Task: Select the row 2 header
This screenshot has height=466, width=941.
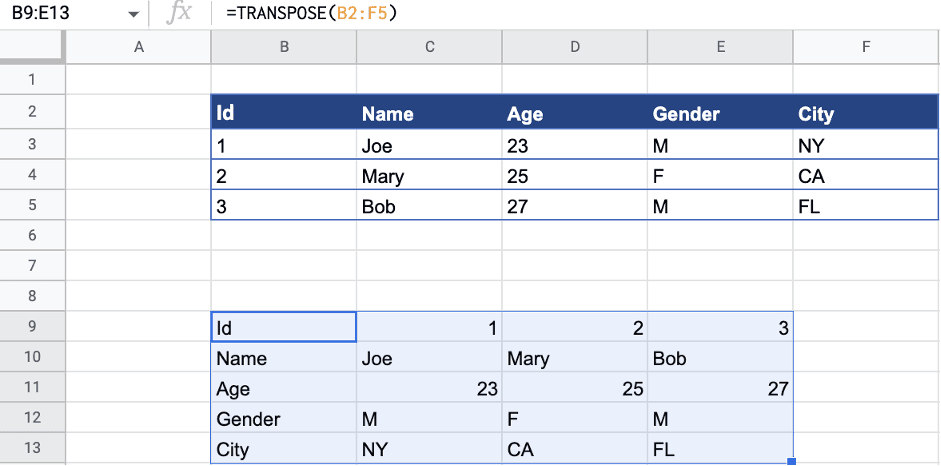Action: point(32,112)
